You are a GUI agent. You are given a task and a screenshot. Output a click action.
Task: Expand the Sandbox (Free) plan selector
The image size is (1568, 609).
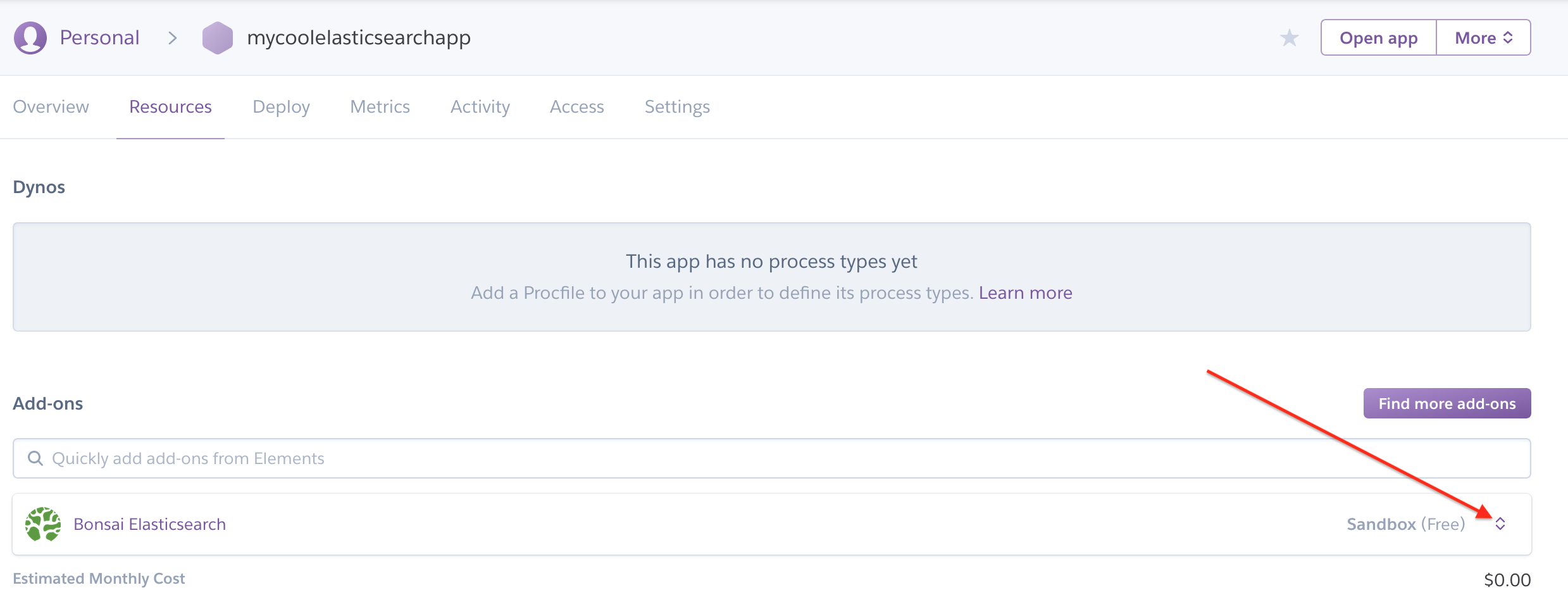tap(1500, 524)
